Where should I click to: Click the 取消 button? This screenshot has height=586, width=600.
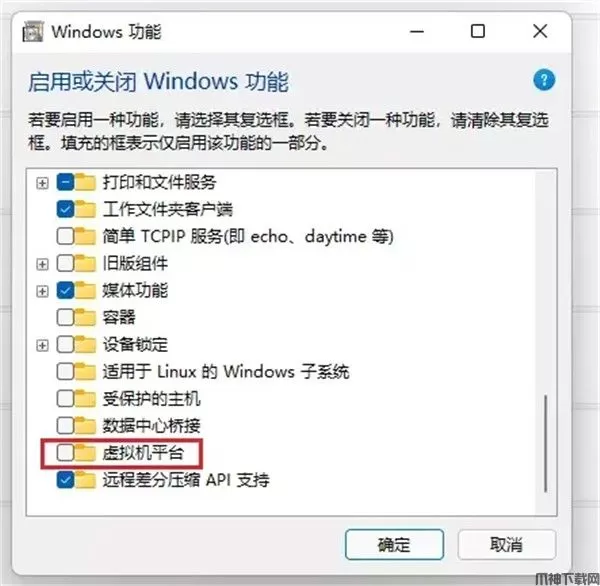coord(507,544)
